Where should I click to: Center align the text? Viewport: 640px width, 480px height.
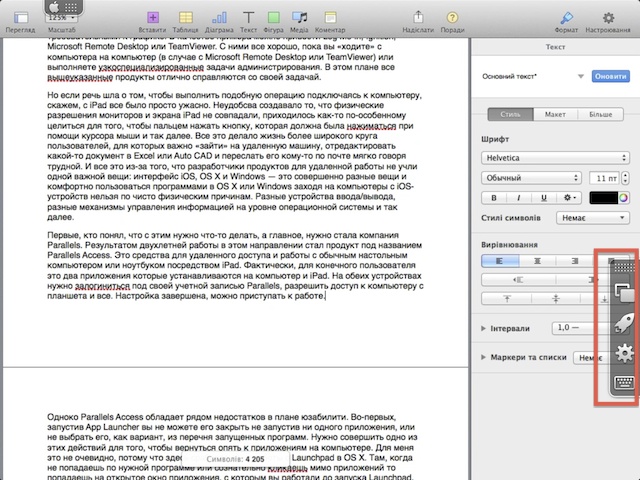pyautogui.click(x=538, y=261)
